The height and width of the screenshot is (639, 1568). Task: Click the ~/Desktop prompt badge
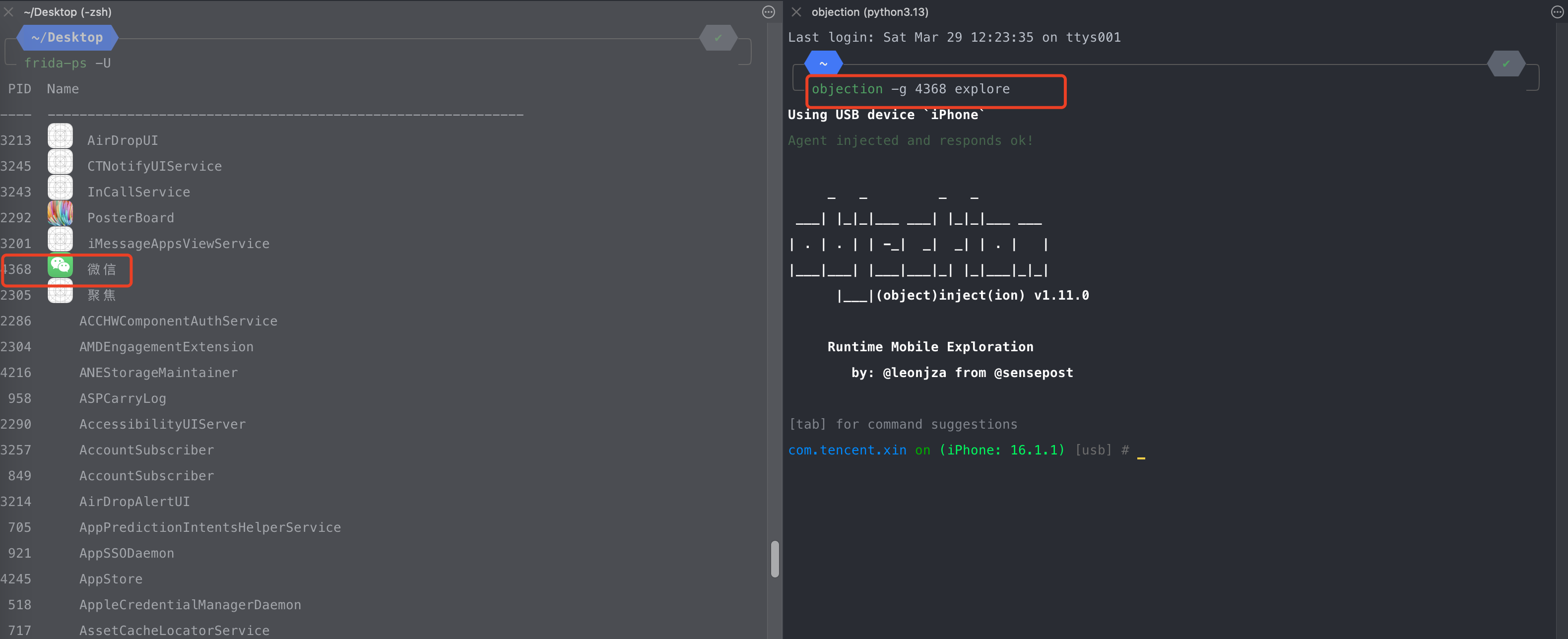[x=67, y=37]
